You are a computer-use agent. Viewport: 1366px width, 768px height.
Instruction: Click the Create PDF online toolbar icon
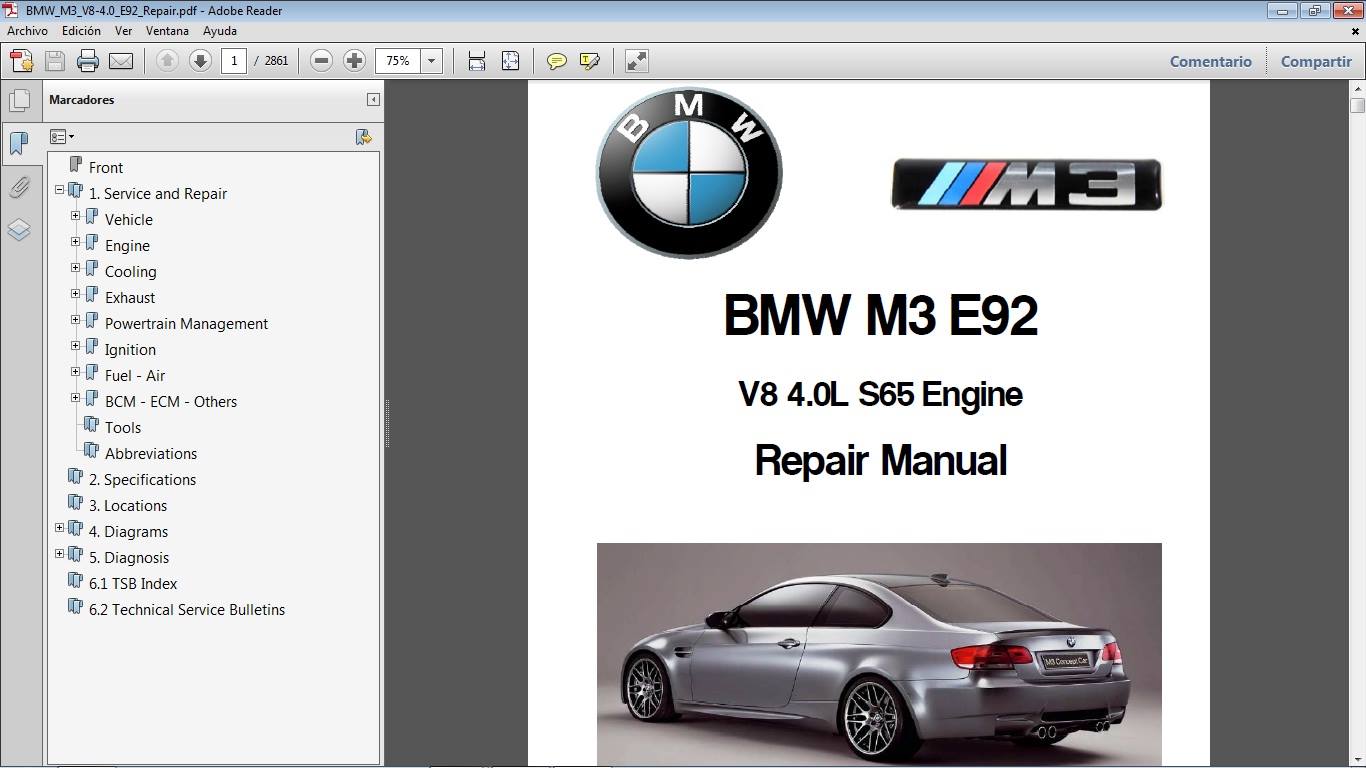(x=22, y=61)
